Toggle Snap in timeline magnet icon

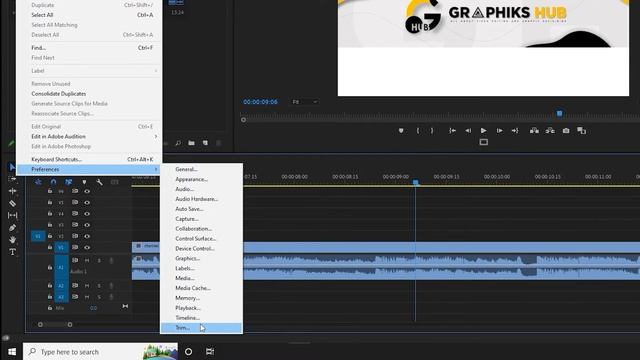(53, 182)
